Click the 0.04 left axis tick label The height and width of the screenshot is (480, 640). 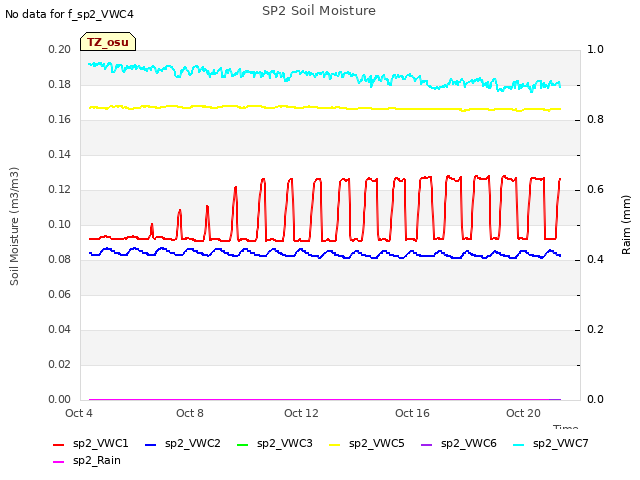[60, 329]
